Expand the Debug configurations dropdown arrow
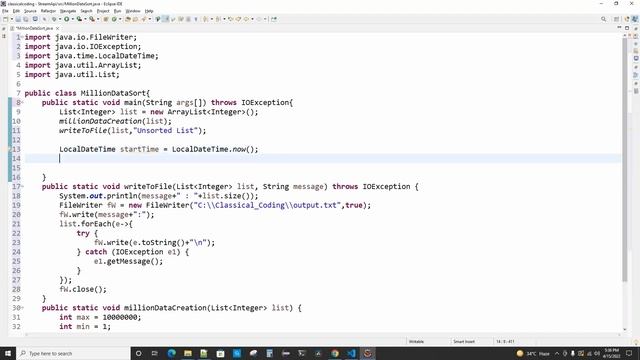Screen dimensions: 640x360 (x=60, y=19)
